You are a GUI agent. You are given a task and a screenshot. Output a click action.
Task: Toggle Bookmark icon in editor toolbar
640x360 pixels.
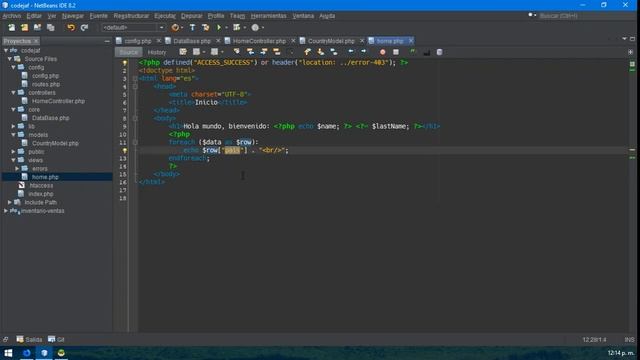pos(334,52)
